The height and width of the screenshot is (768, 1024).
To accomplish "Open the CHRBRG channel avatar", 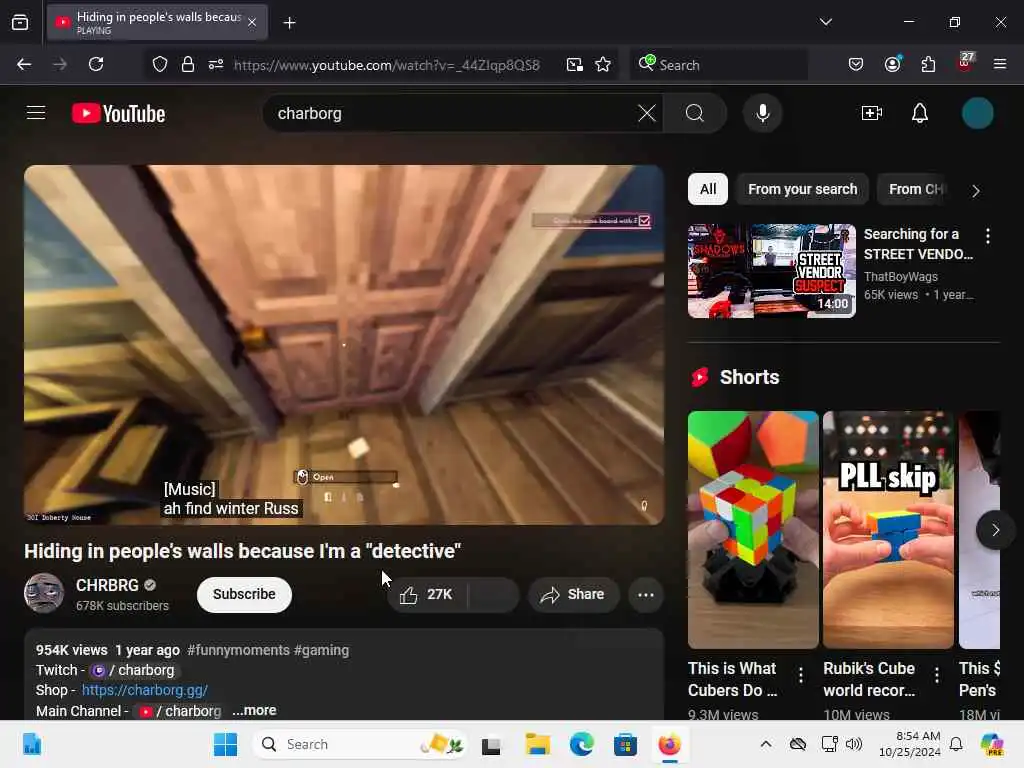I will pyautogui.click(x=44, y=593).
